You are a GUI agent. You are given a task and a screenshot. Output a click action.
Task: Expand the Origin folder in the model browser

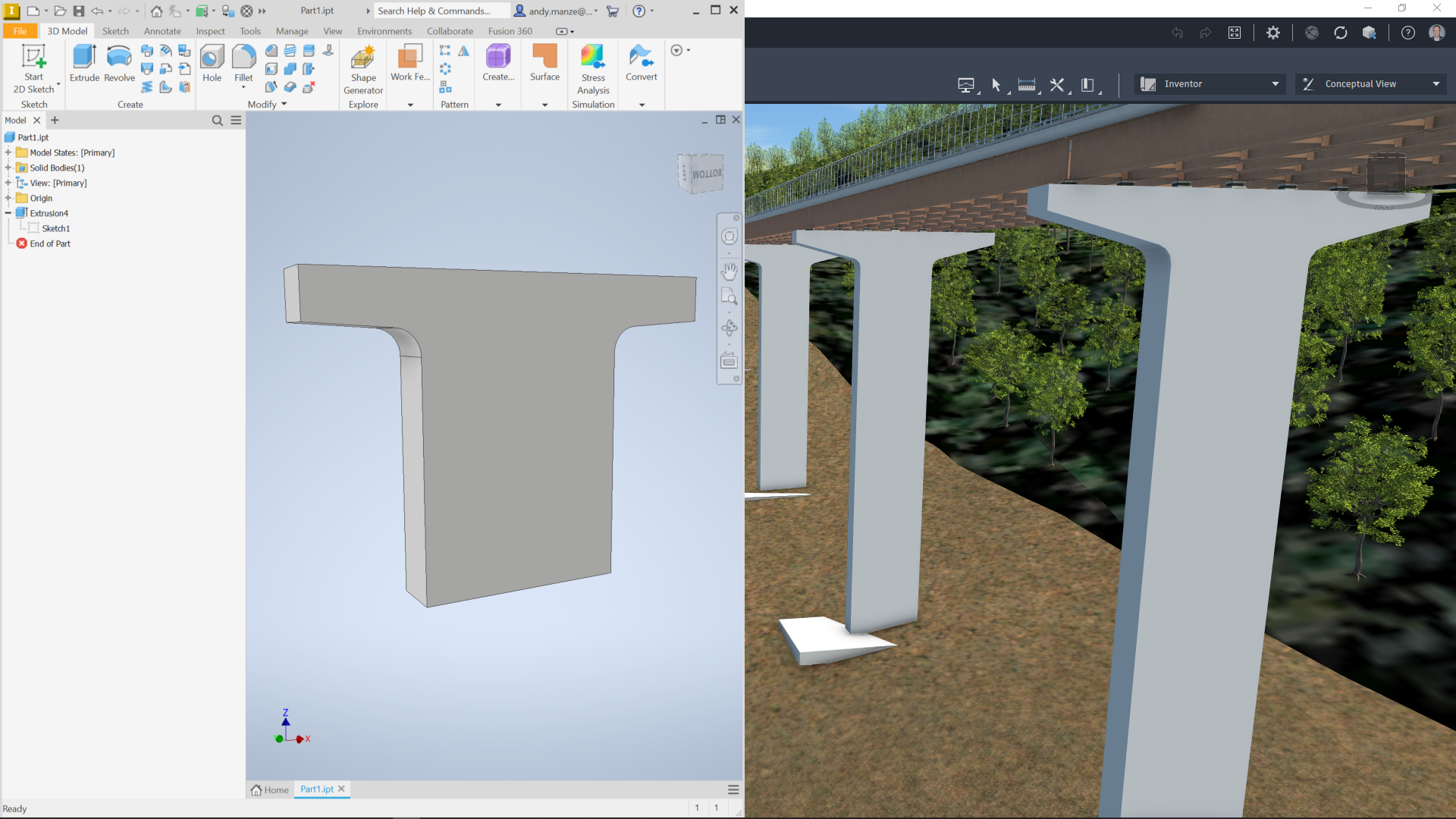8,198
